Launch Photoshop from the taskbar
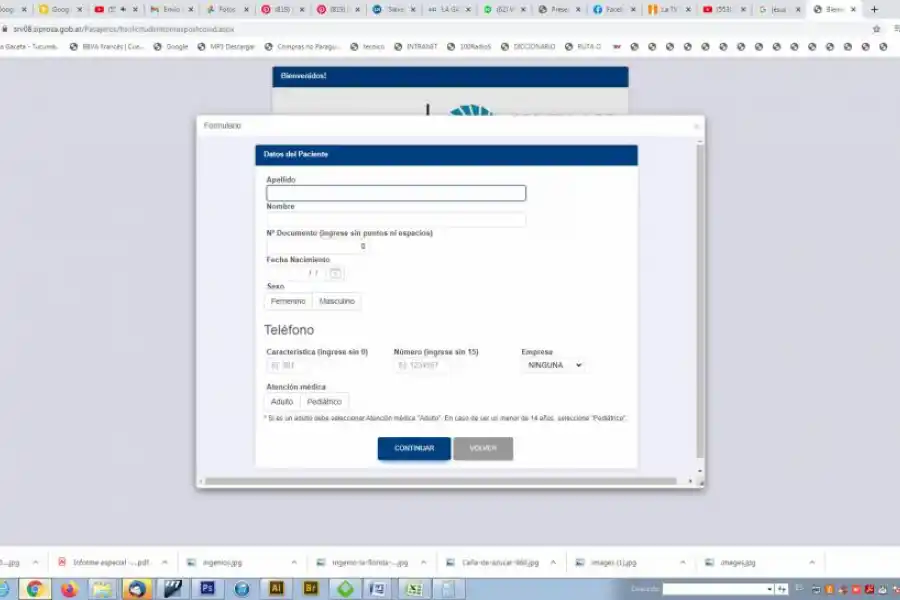 click(208, 589)
